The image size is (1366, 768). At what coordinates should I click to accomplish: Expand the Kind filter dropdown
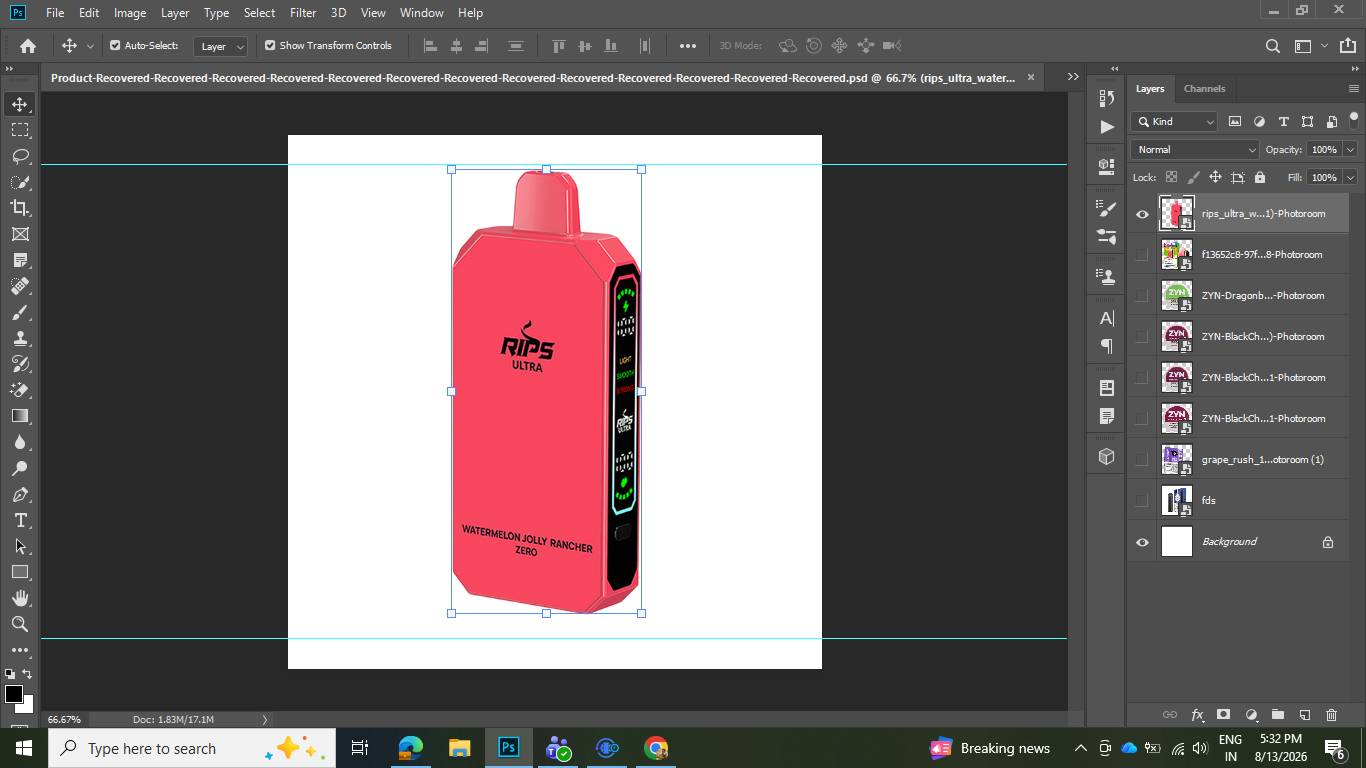[x=1175, y=121]
